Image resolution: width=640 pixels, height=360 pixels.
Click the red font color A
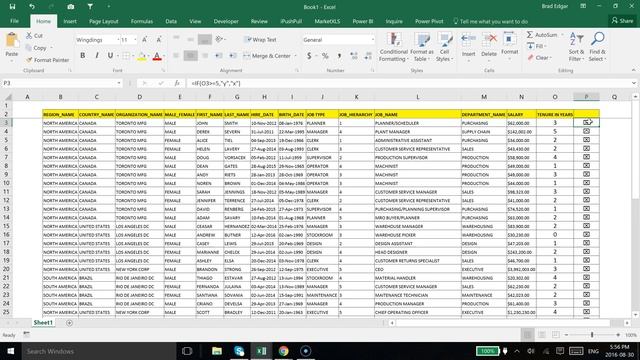tap(157, 56)
